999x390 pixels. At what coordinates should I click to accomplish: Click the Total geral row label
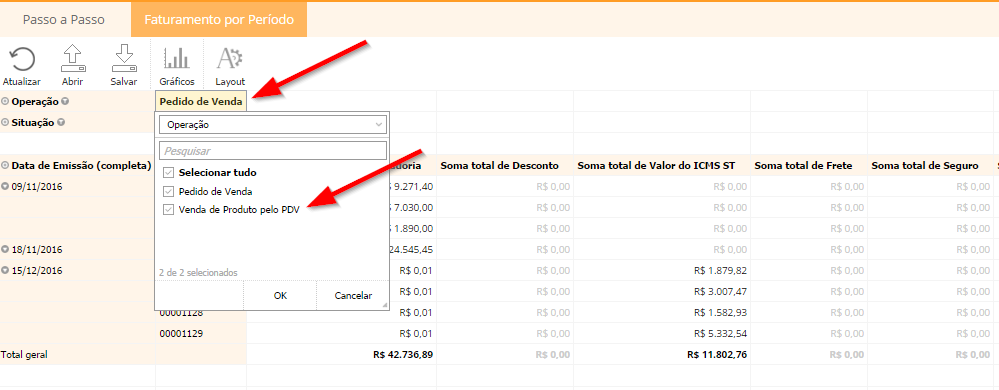click(x=24, y=354)
